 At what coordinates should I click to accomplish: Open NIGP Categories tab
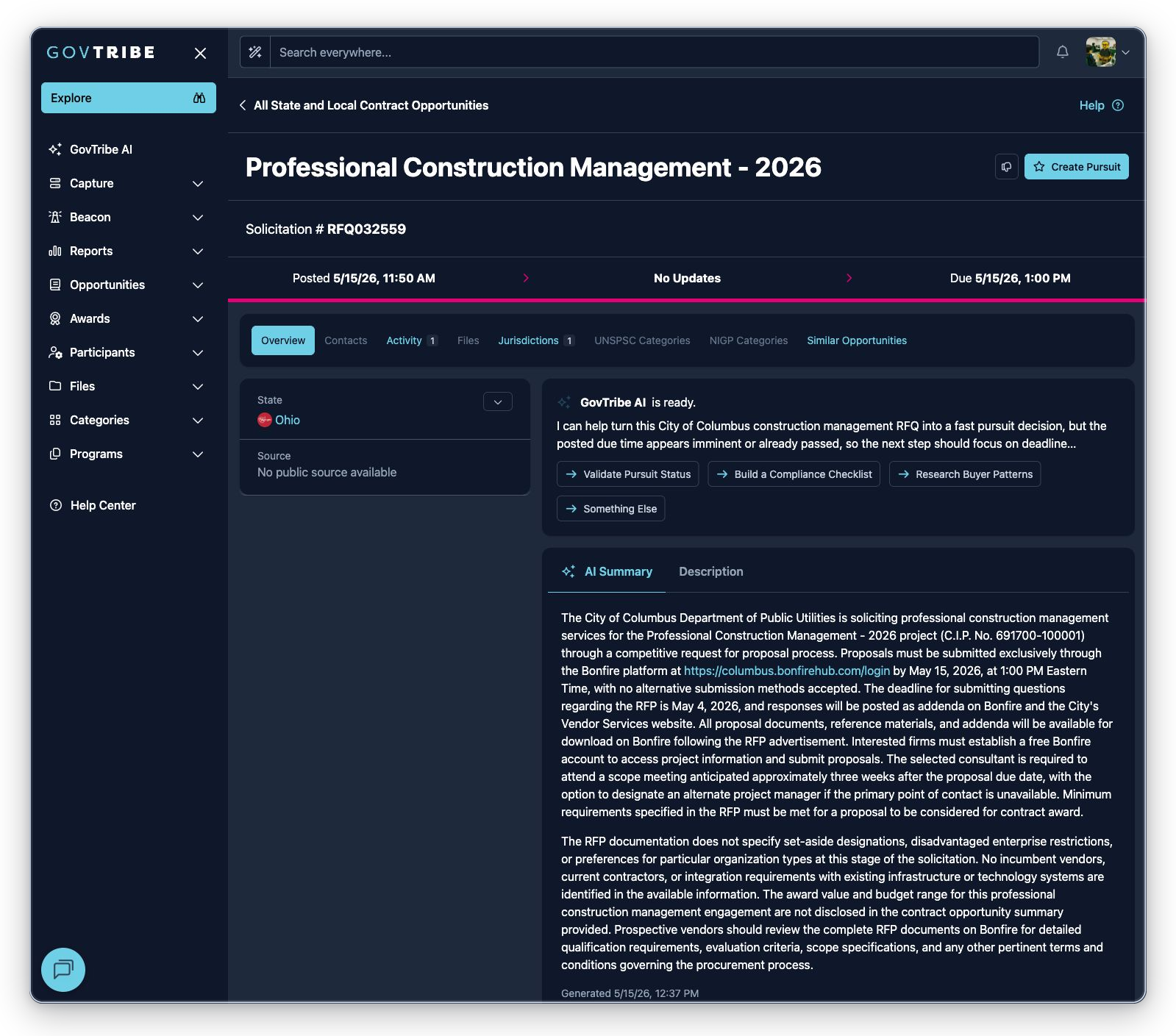(749, 340)
